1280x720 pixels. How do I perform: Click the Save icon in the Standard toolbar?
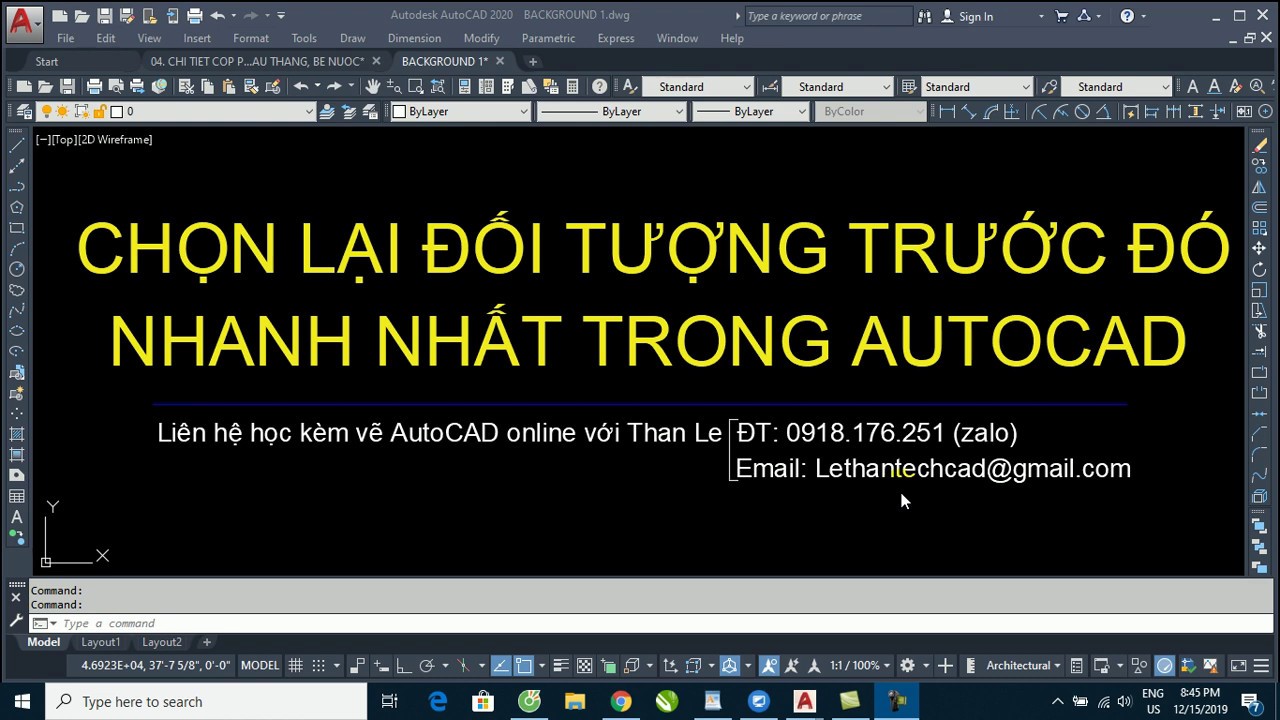[67, 86]
